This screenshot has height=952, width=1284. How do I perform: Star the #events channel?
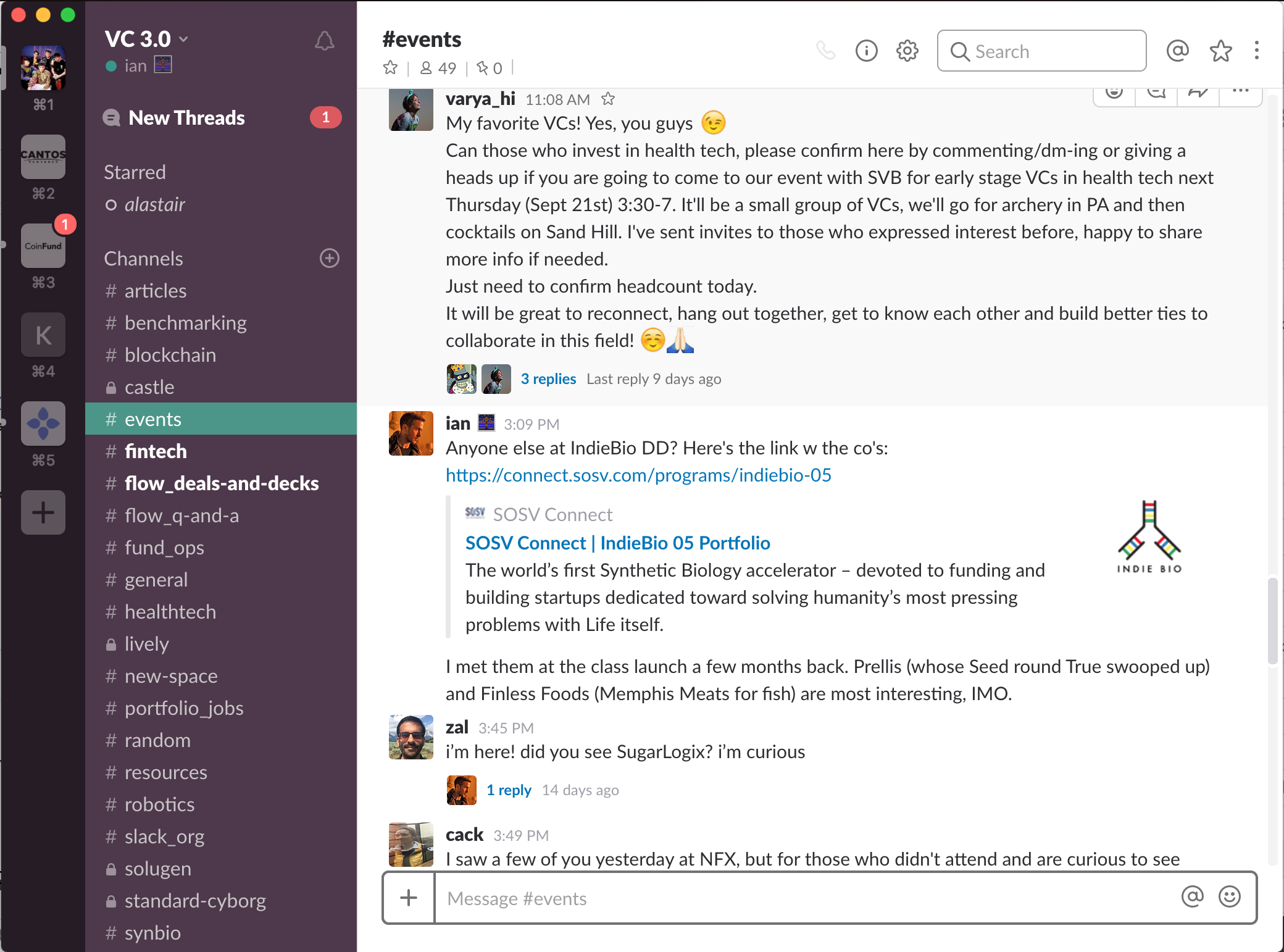[390, 67]
